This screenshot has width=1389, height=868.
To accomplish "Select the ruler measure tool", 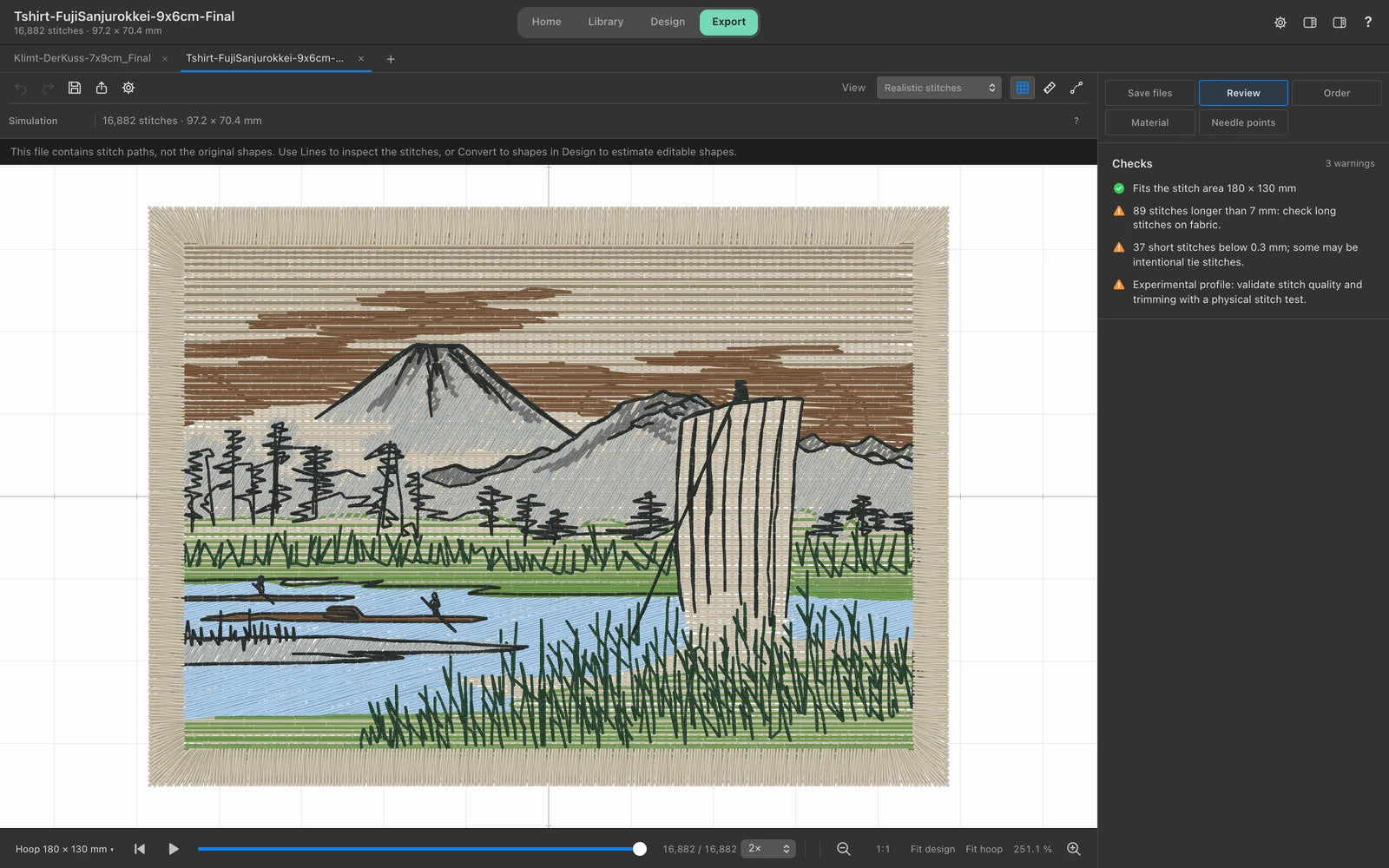I will [x=1050, y=88].
